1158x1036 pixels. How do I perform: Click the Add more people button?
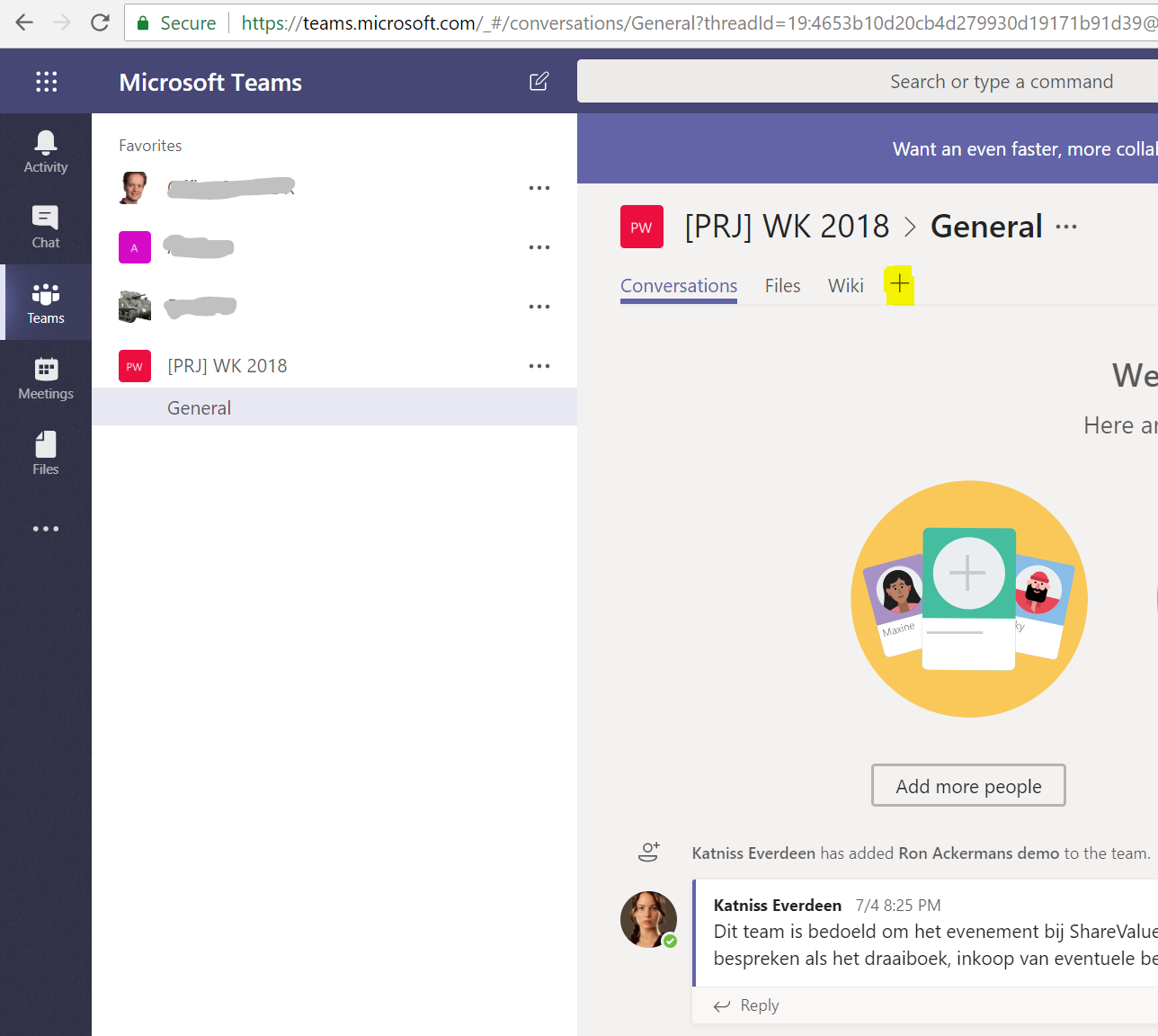point(968,785)
